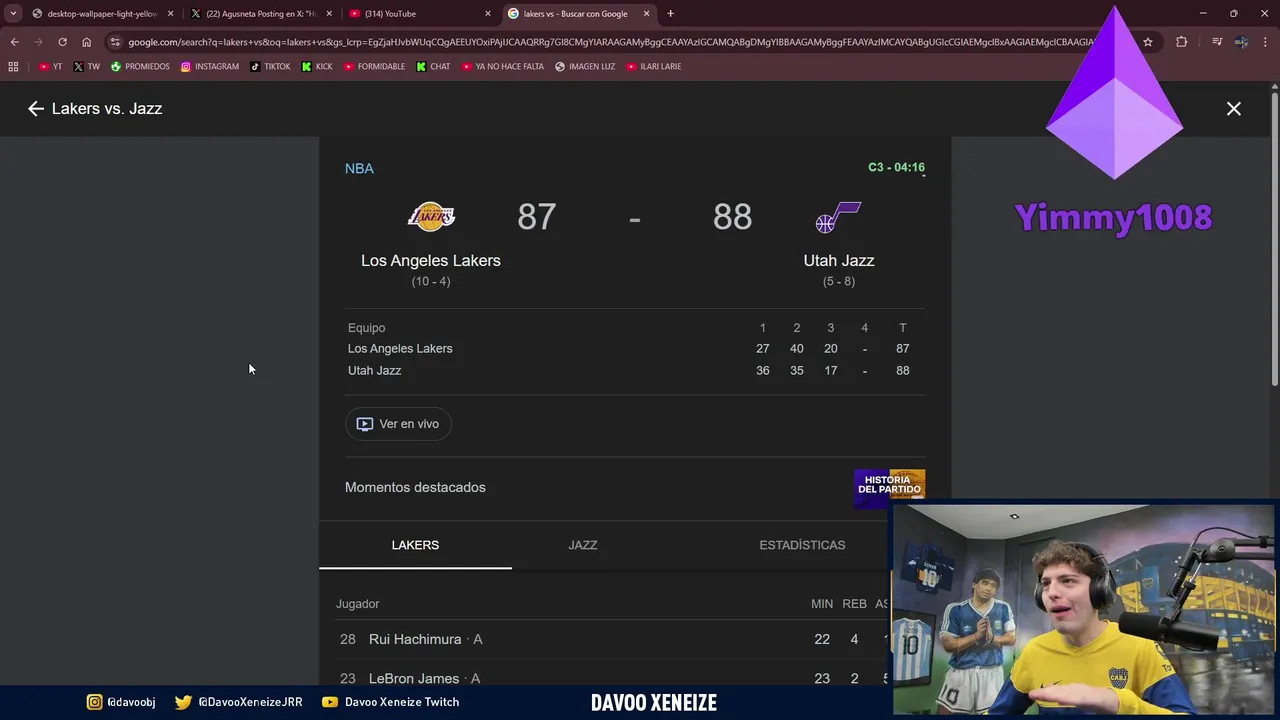The width and height of the screenshot is (1280, 720).
Task: Click the address bar URL
Action: click(x=610, y=42)
